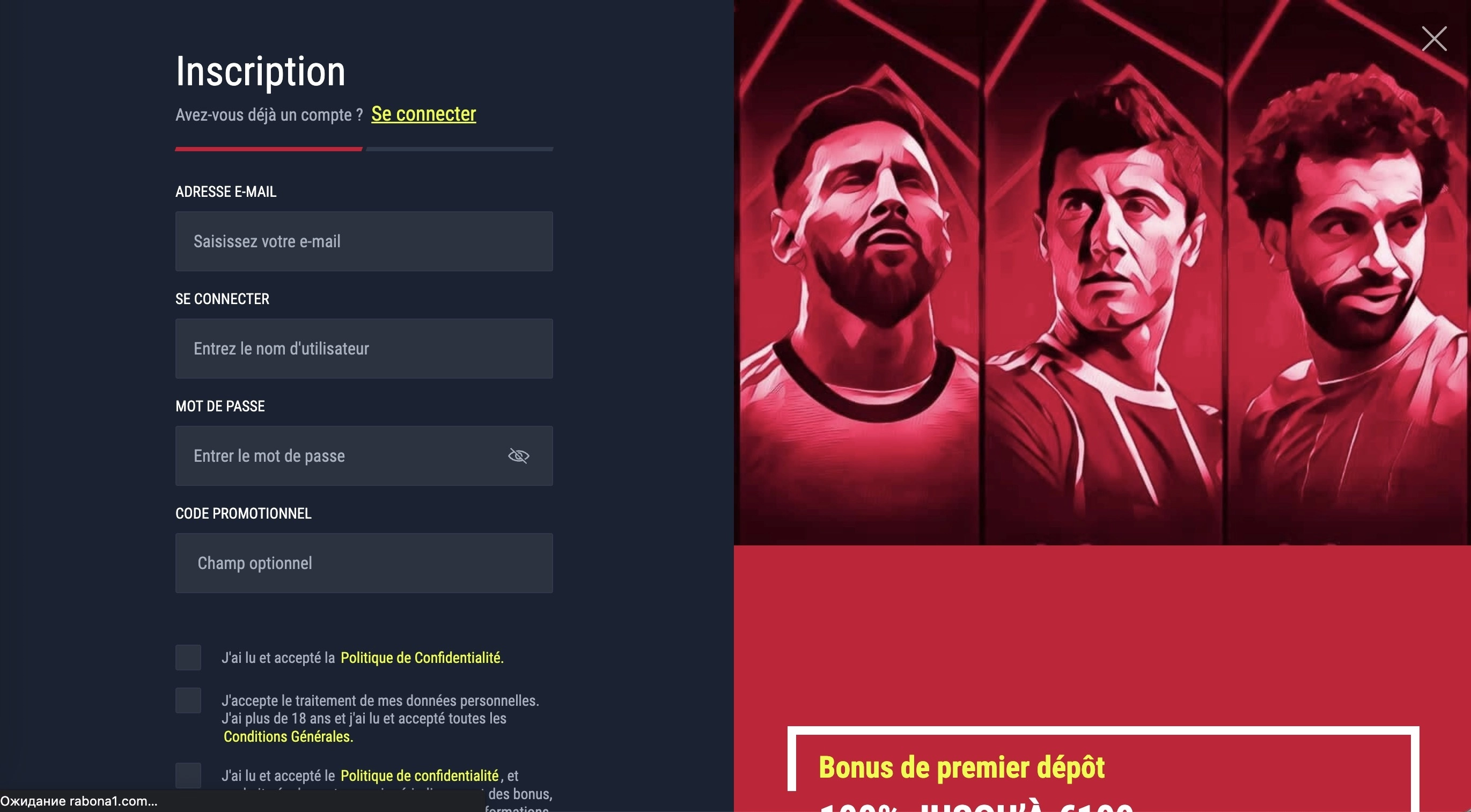Click the Champ optionnel promo code field
1471x812 pixels.
[364, 563]
